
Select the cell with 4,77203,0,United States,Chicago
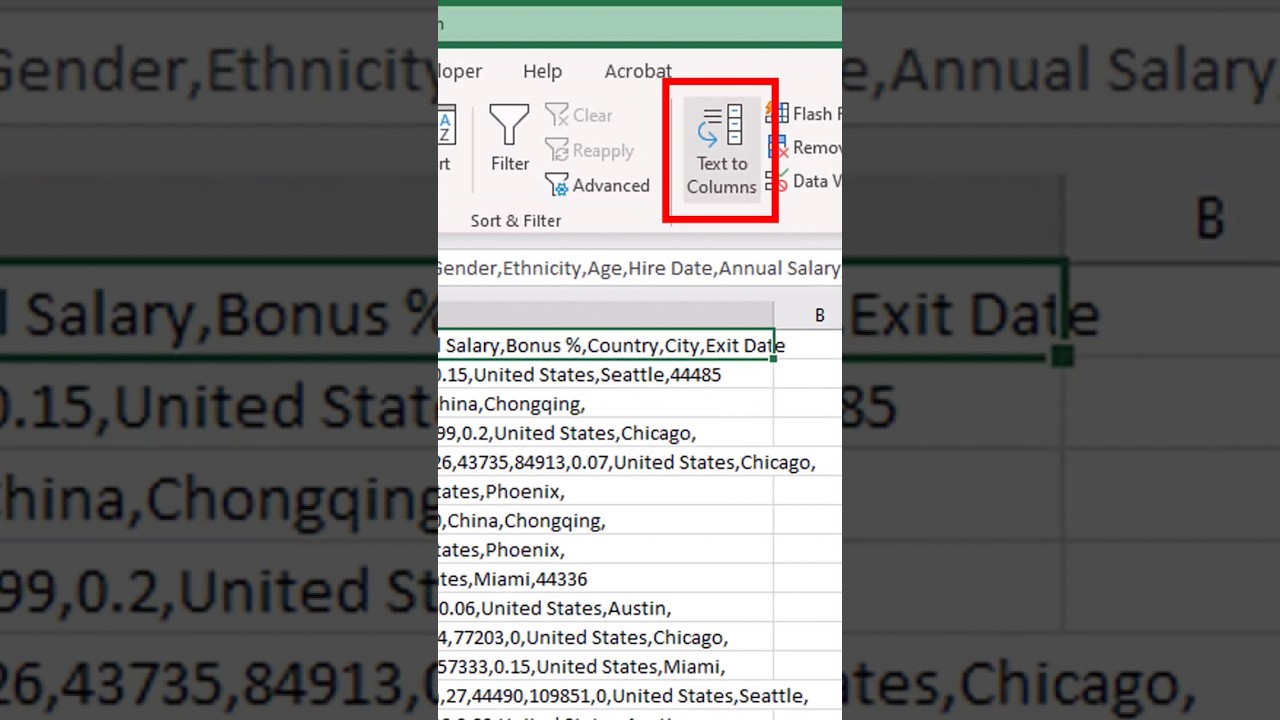[606, 637]
